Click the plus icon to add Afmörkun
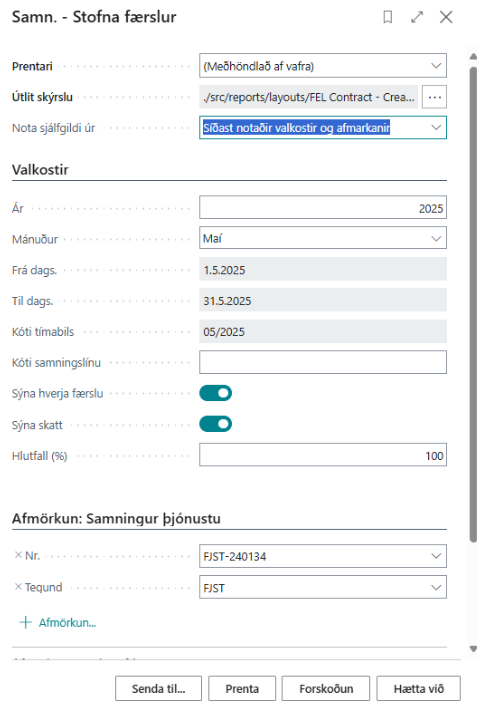Screen dimensions: 478x718 click(x=26, y=622)
